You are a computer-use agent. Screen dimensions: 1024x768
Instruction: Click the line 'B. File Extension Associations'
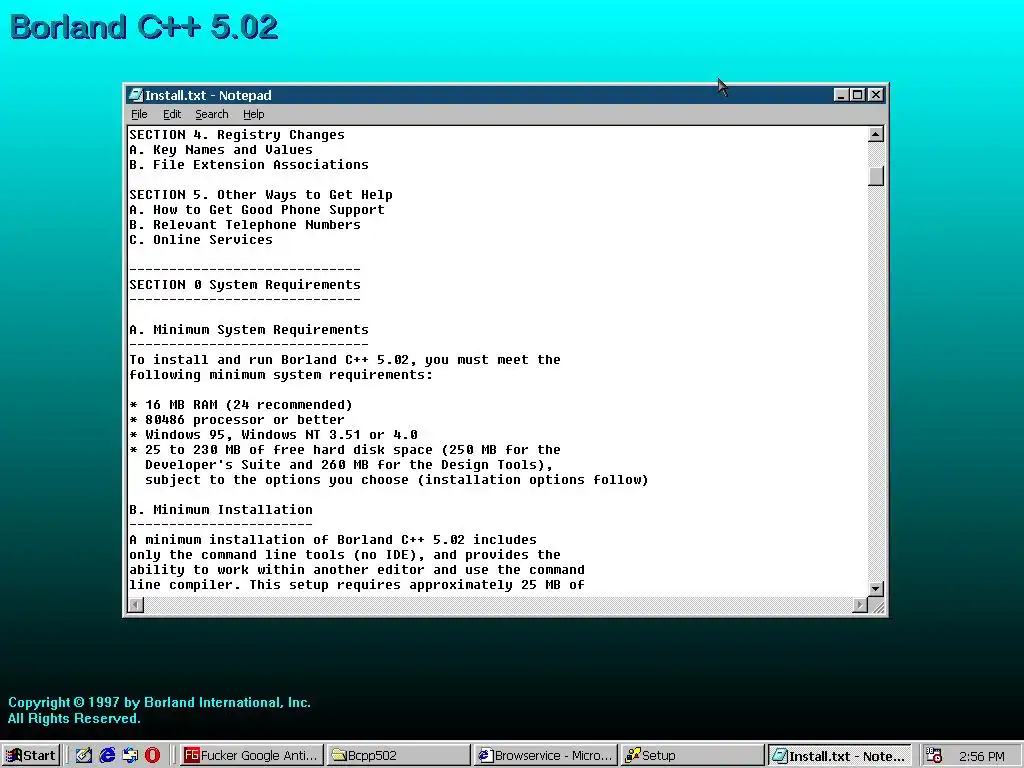point(249,165)
